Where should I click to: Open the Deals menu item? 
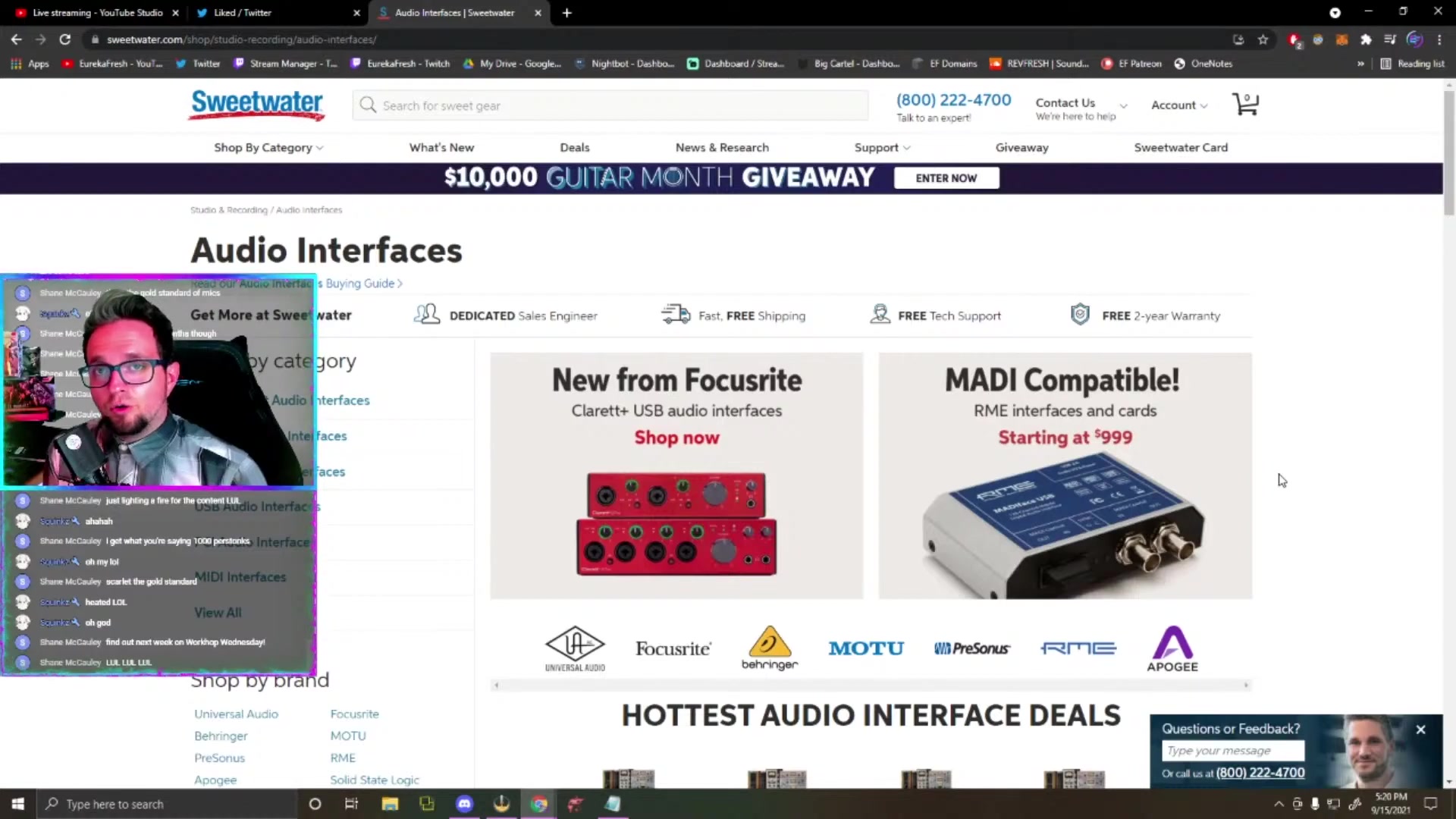pos(574,148)
